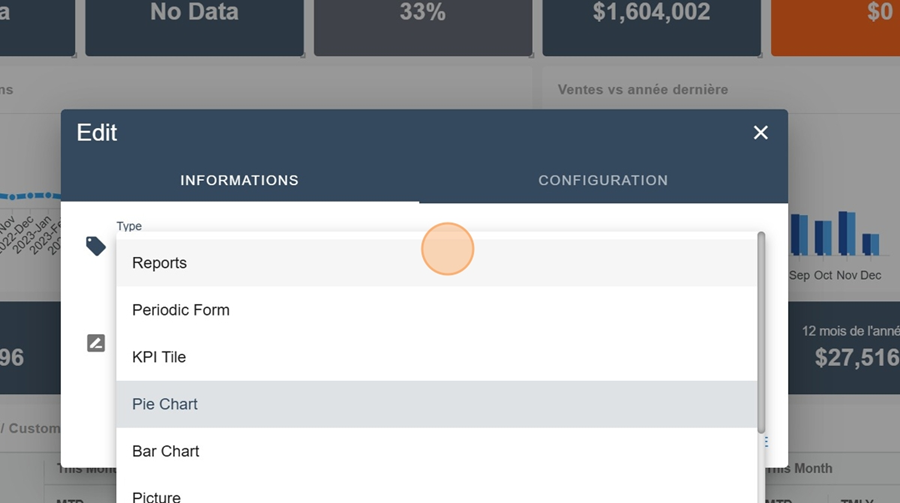Click the dropdown list scrollbar
The height and width of the screenshot is (503, 900).
(761, 330)
